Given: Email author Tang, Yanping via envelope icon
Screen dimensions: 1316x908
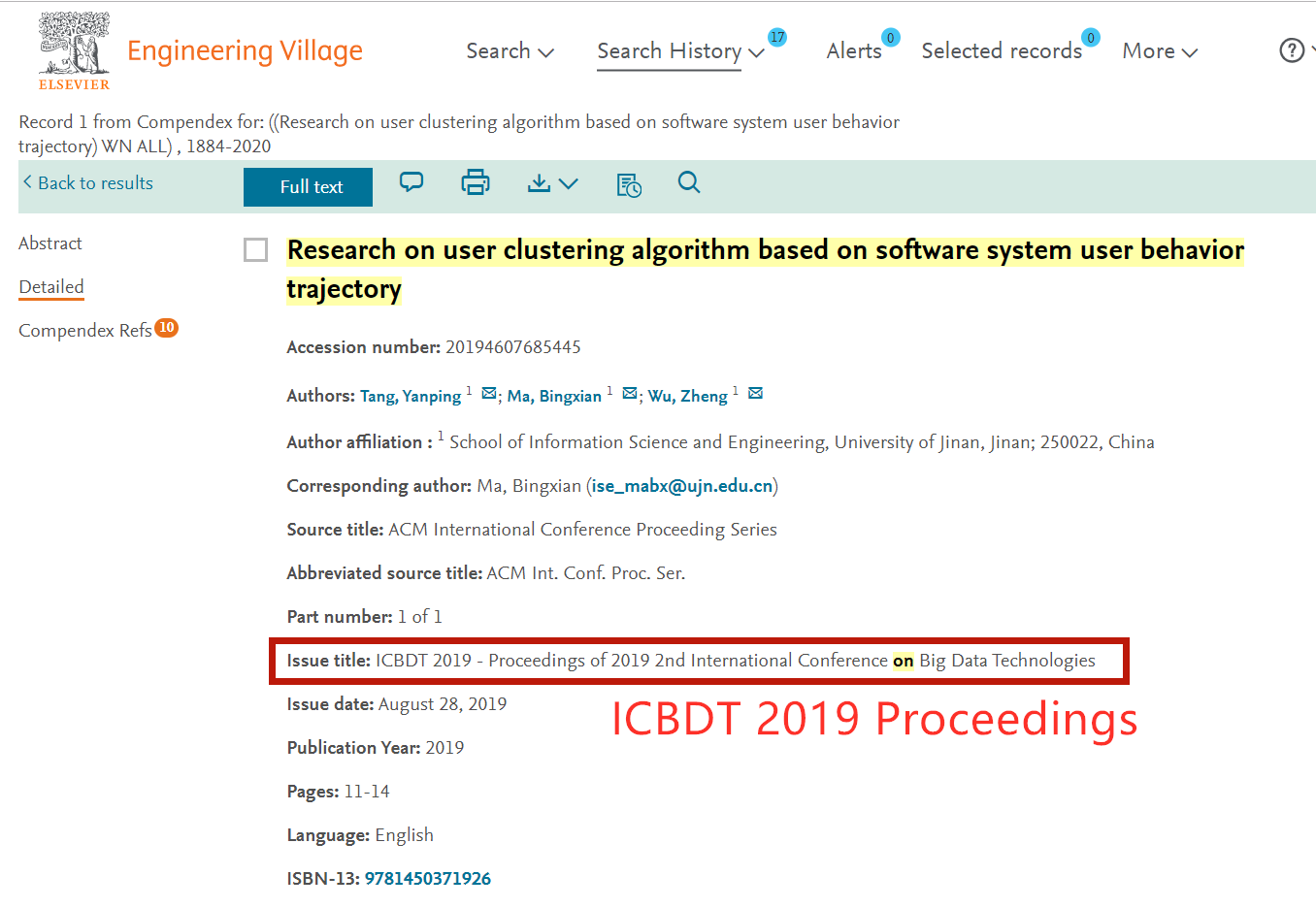Looking at the screenshot, I should click(489, 393).
